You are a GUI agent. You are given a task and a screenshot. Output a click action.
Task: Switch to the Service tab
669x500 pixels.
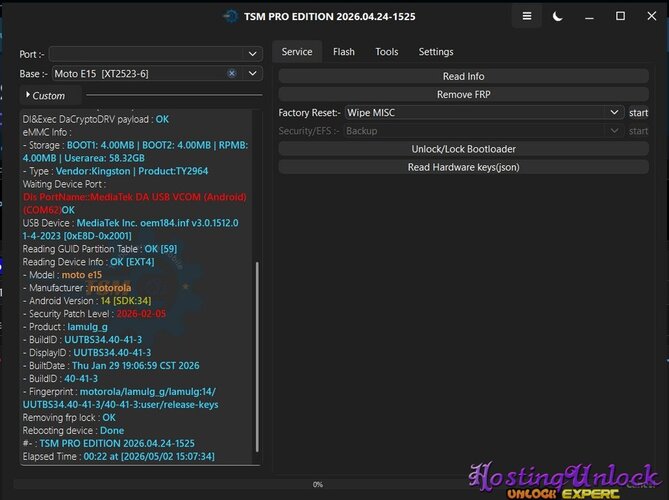tap(297, 52)
